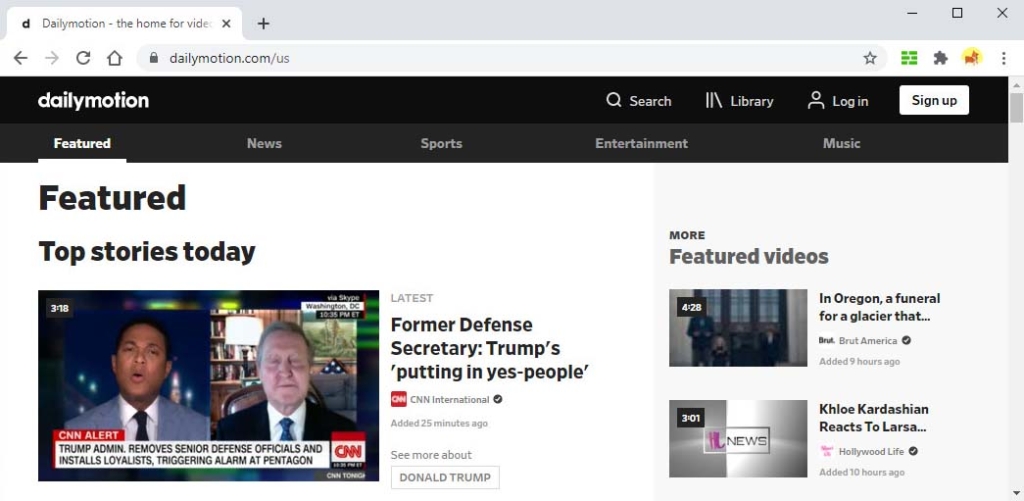Open the Sports tab
This screenshot has height=501, width=1024.
pos(441,143)
